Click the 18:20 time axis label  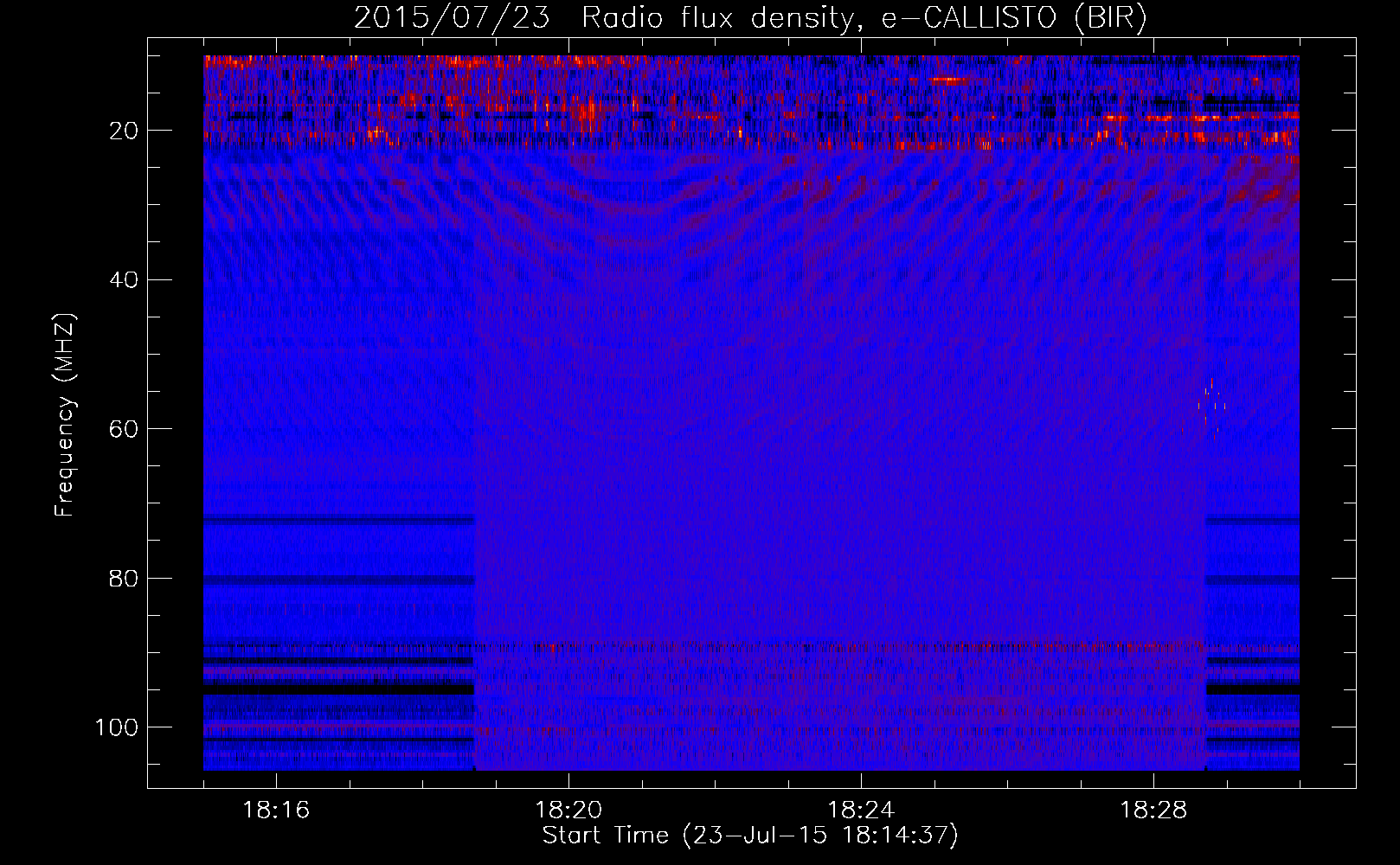568,811
